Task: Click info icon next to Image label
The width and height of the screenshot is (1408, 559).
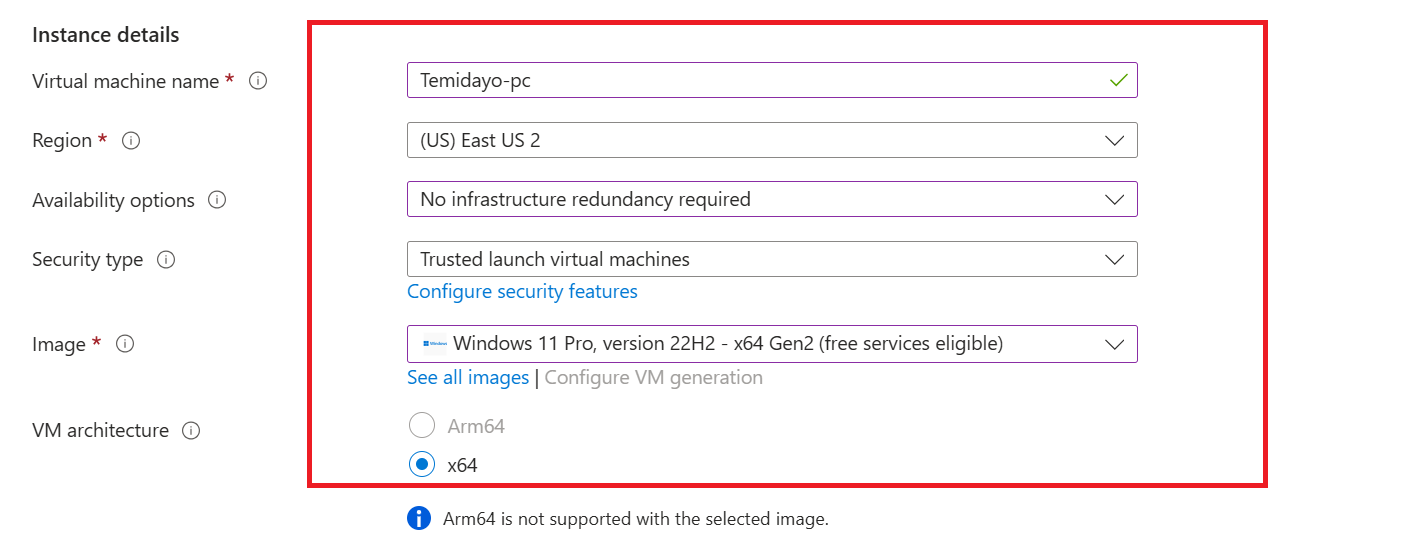Action: (125, 344)
